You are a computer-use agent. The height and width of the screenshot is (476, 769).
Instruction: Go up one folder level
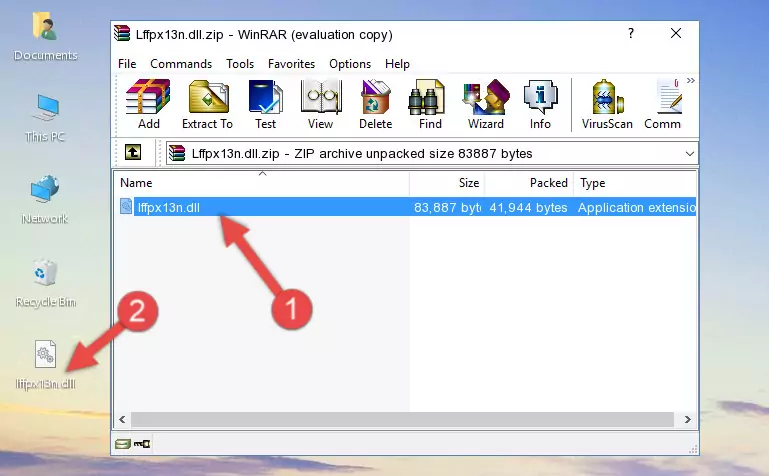click(133, 152)
